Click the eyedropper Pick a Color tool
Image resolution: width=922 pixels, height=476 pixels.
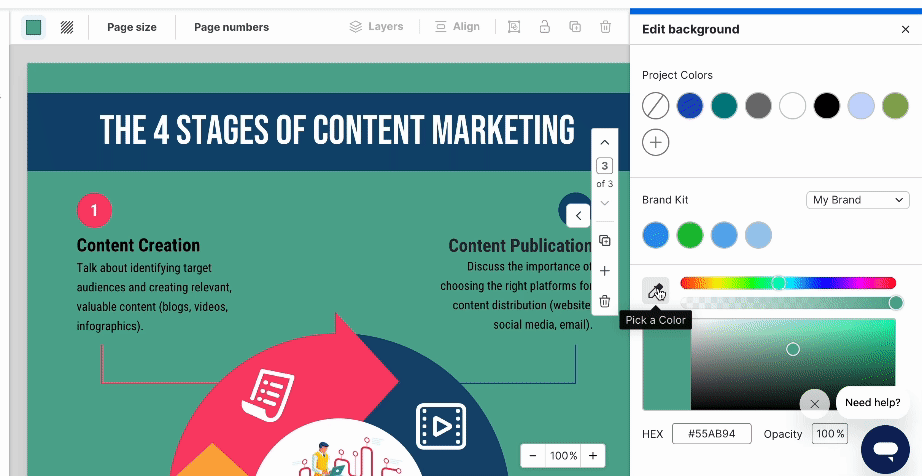(655, 291)
